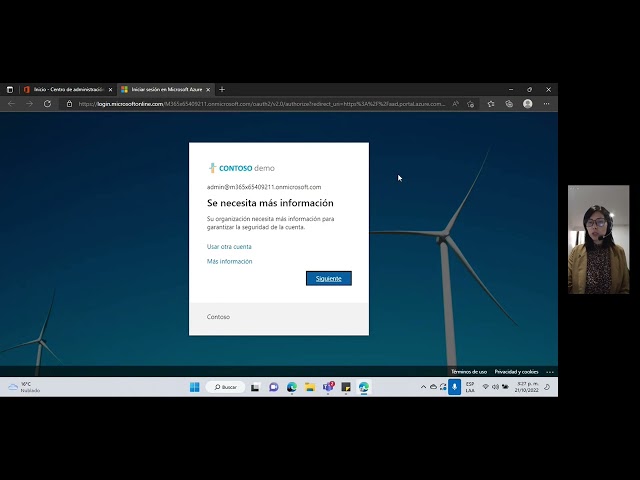This screenshot has width=640, height=480.
Task: Open Sticky Notes taskbar icon
Action: point(346,387)
